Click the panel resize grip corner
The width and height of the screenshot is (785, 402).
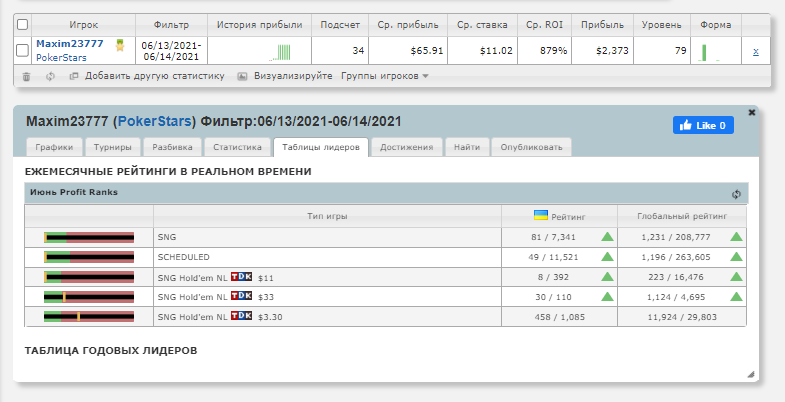coord(750,374)
